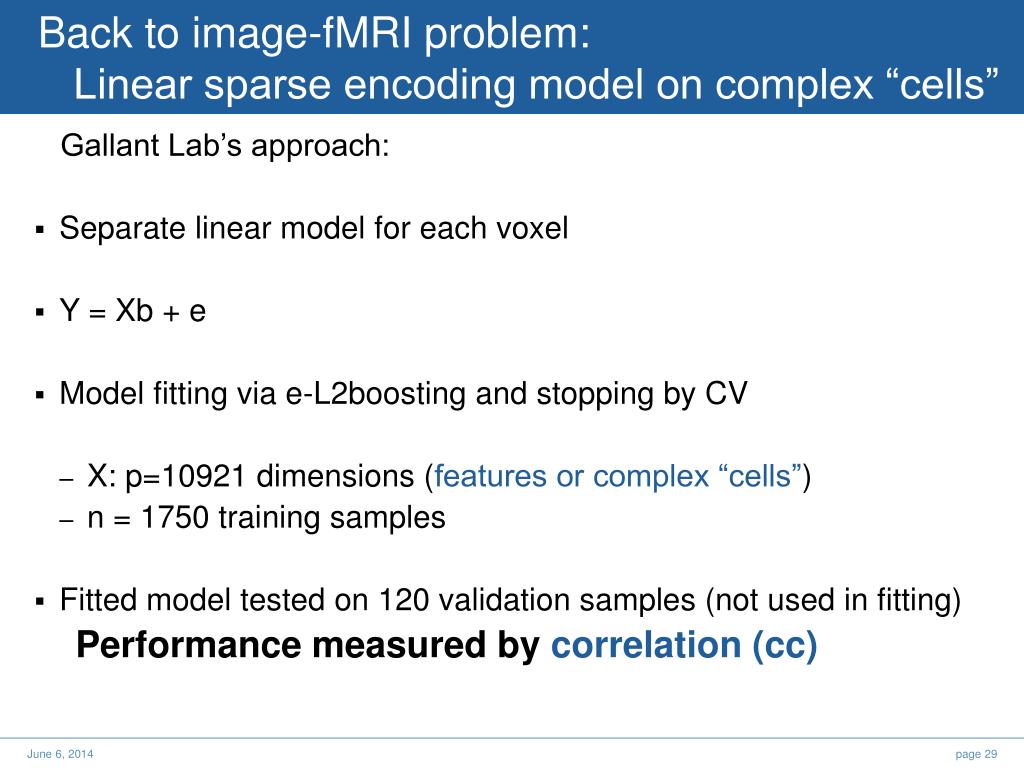
Task: Select the 'n = 1750 training samples' line
Action: tap(266, 518)
